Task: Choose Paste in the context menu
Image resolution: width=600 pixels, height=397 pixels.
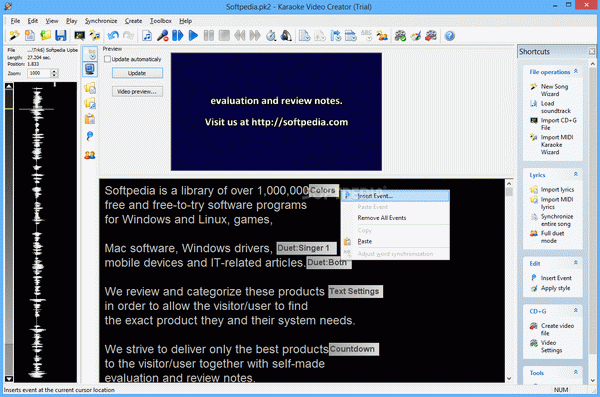Action: [x=395, y=242]
